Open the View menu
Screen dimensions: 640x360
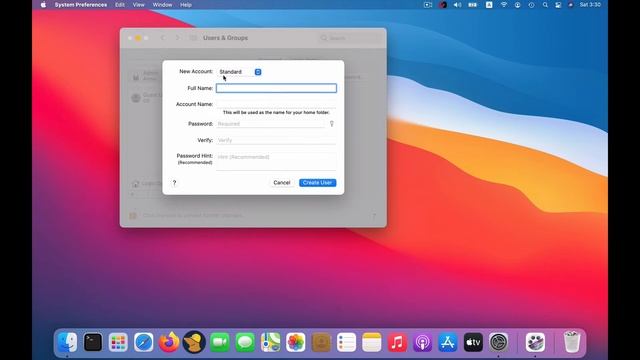[x=138, y=5]
